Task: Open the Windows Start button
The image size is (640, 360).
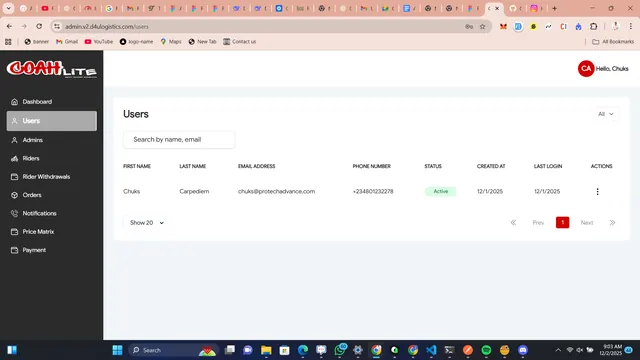Action: tap(118, 350)
